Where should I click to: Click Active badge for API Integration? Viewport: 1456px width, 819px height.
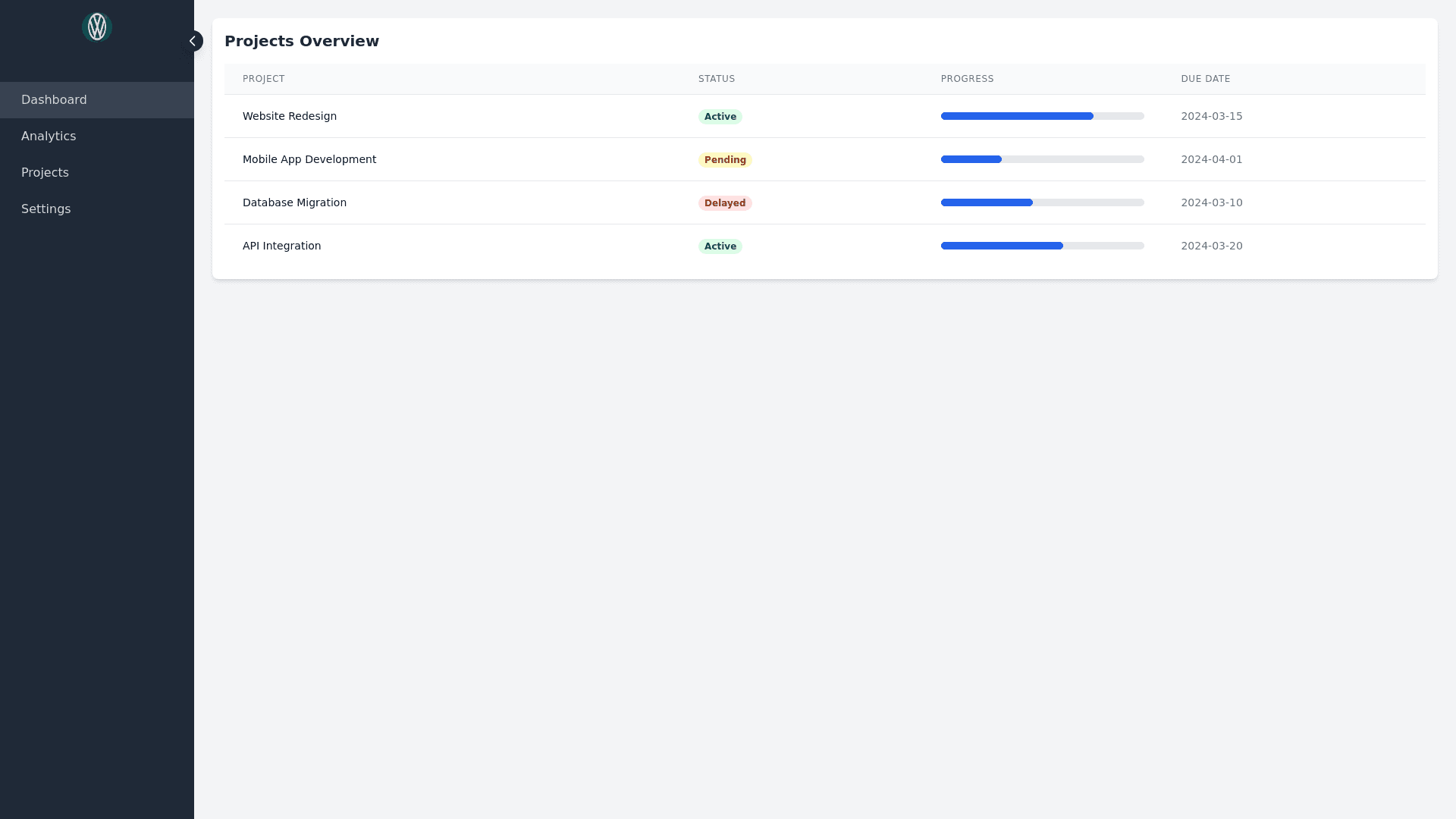(x=720, y=246)
